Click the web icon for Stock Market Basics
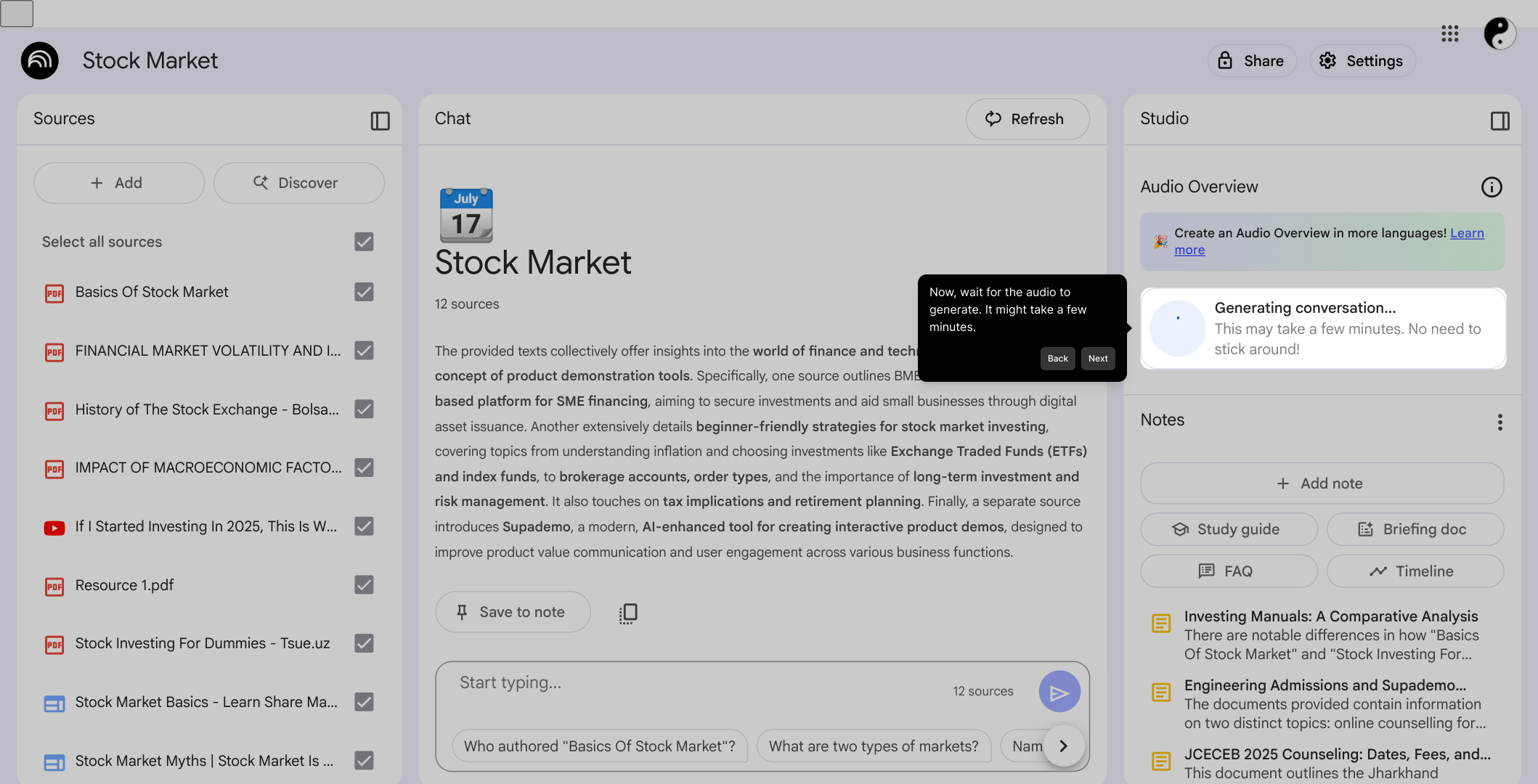 click(x=54, y=703)
